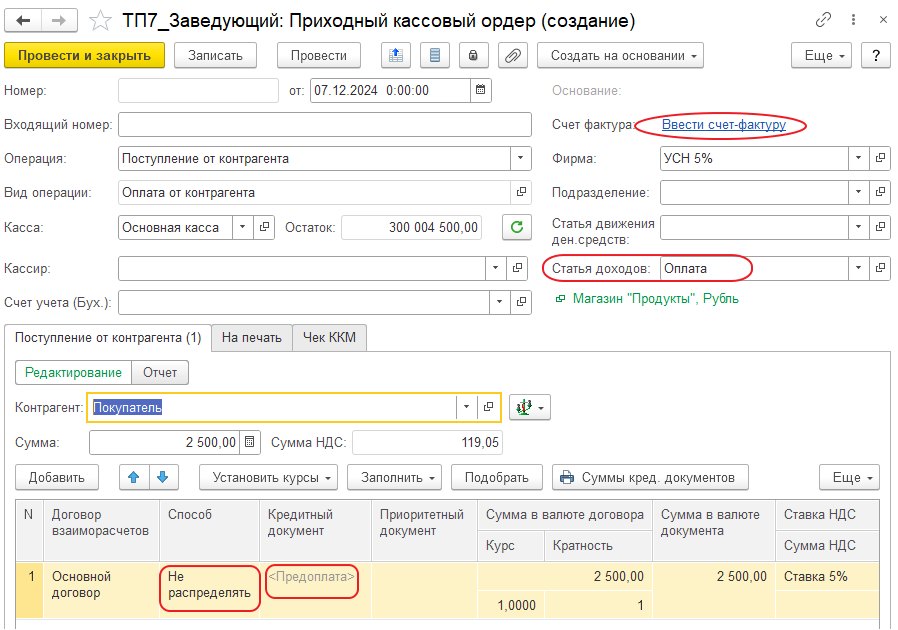Expand the Статья доходов dropdown
898x630 pixels.
[x=858, y=268]
